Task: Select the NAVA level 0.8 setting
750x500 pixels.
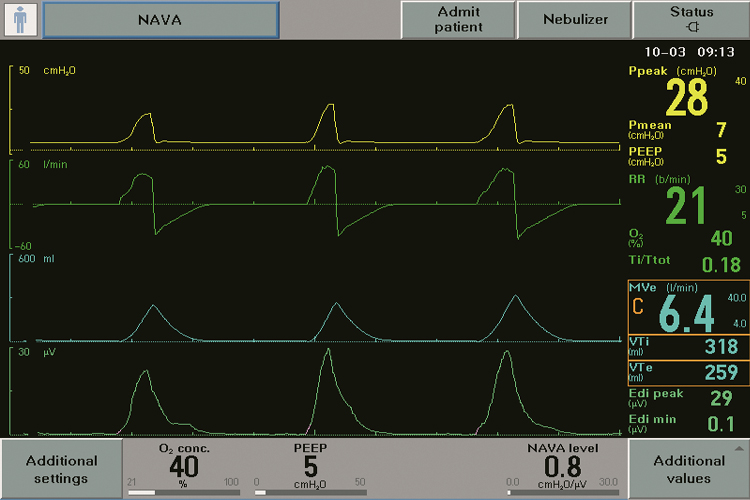Action: (x=563, y=462)
